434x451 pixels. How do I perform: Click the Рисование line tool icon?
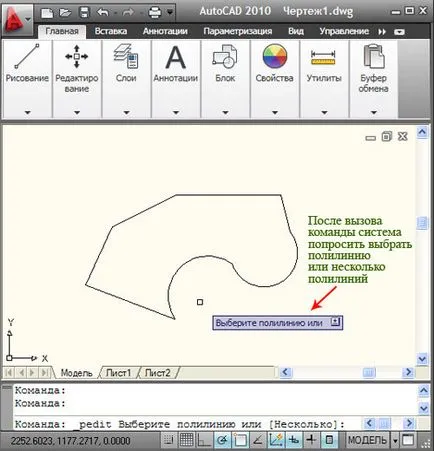tap(27, 56)
